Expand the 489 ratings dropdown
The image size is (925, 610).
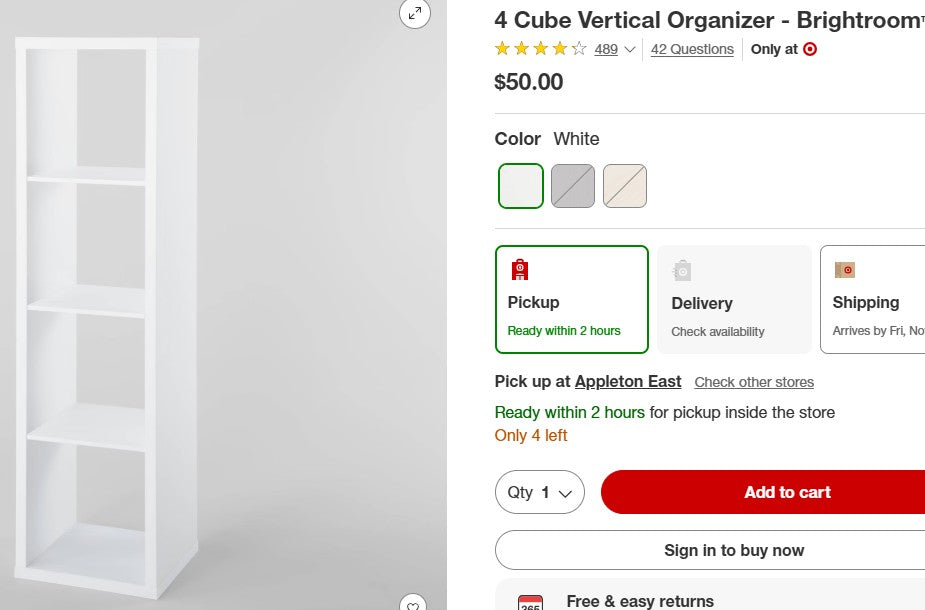click(x=612, y=50)
